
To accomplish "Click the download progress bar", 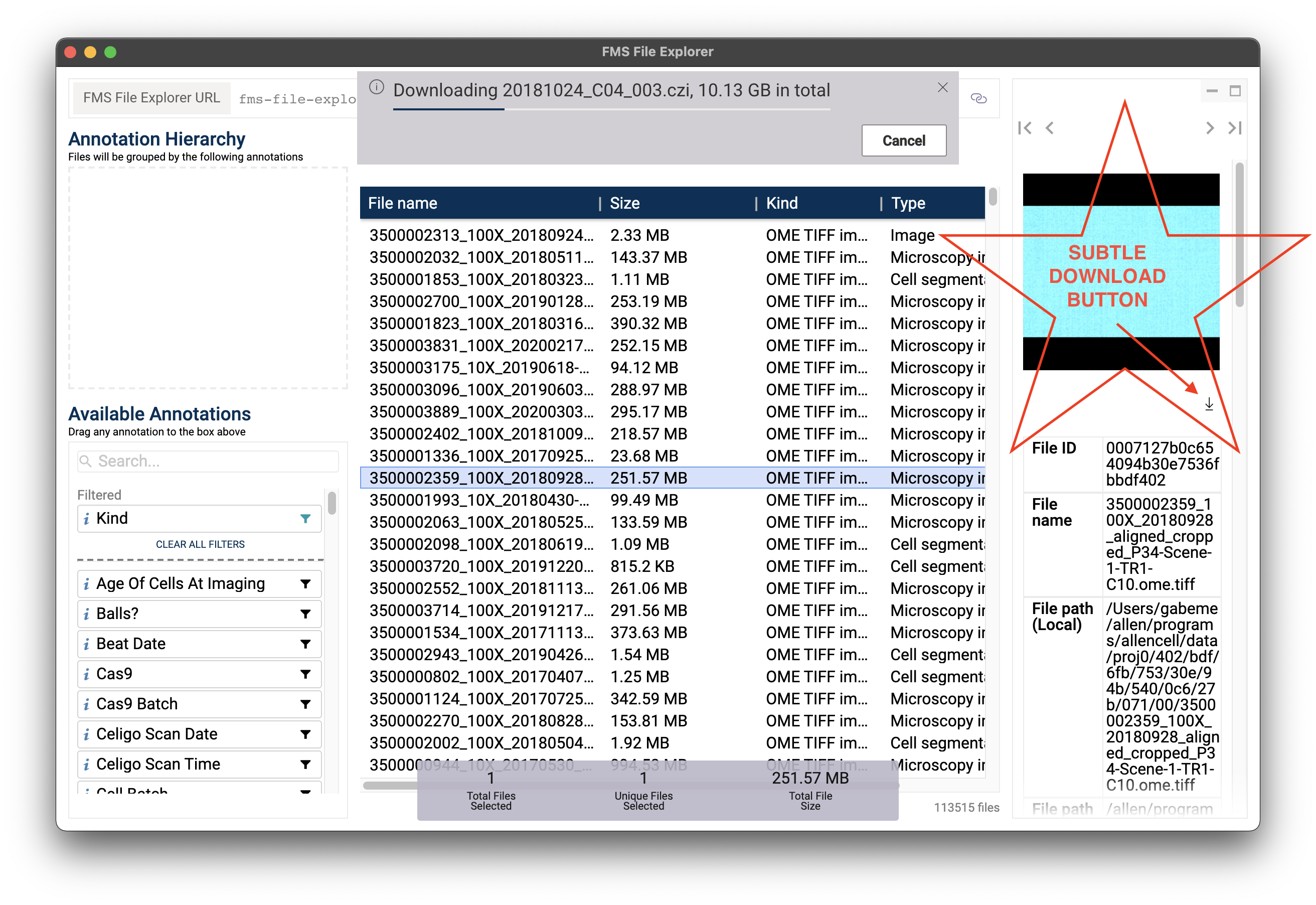I will (611, 109).
